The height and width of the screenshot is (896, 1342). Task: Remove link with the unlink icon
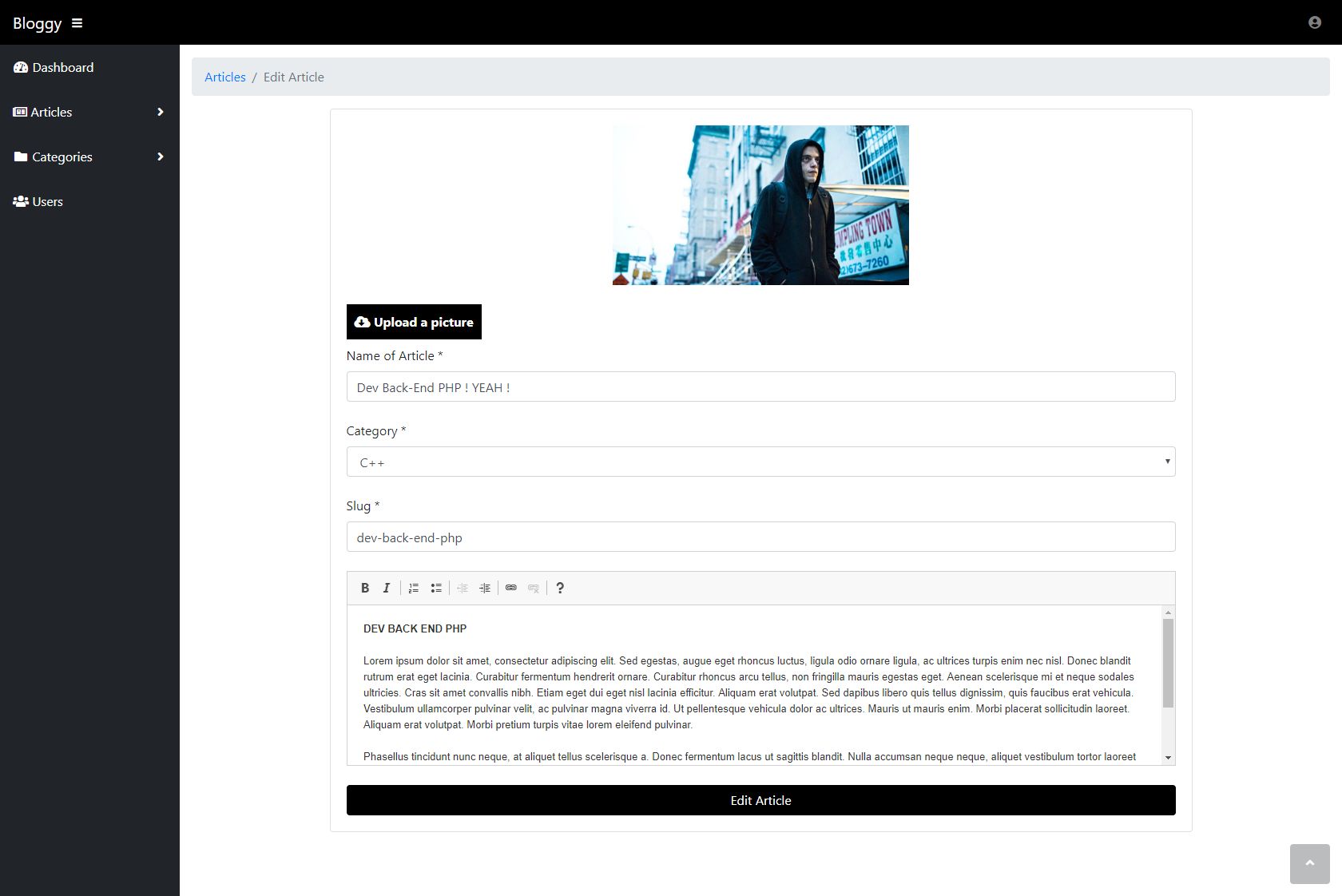pos(534,588)
